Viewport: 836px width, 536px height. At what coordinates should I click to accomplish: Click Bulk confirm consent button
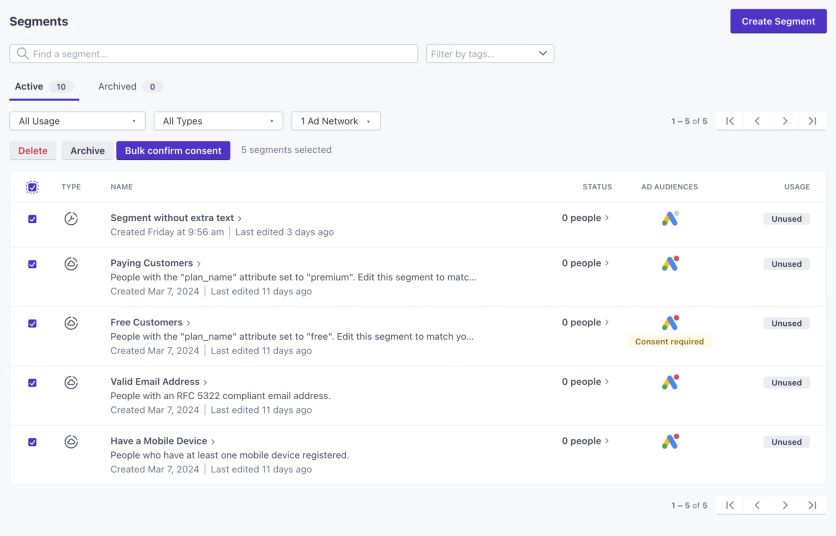coord(173,150)
